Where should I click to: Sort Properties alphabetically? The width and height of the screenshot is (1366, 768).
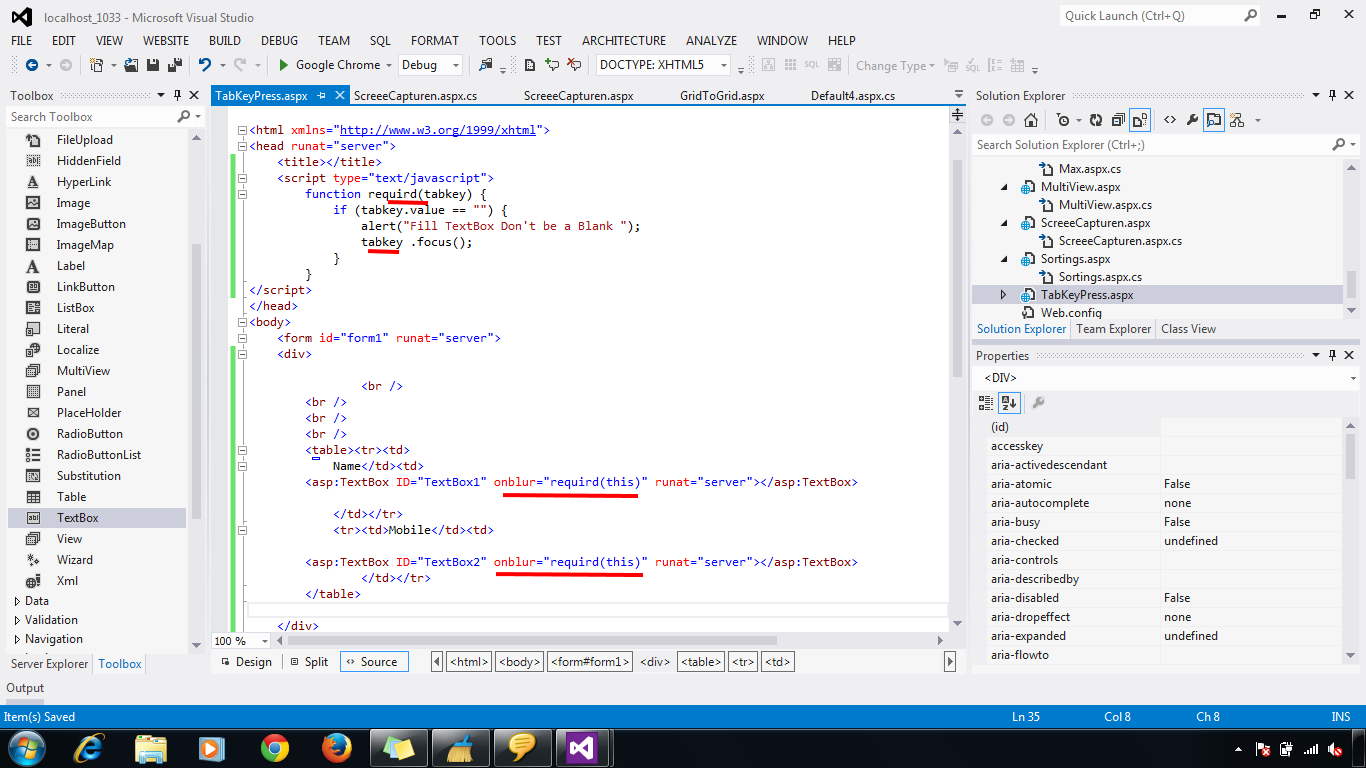point(1009,402)
